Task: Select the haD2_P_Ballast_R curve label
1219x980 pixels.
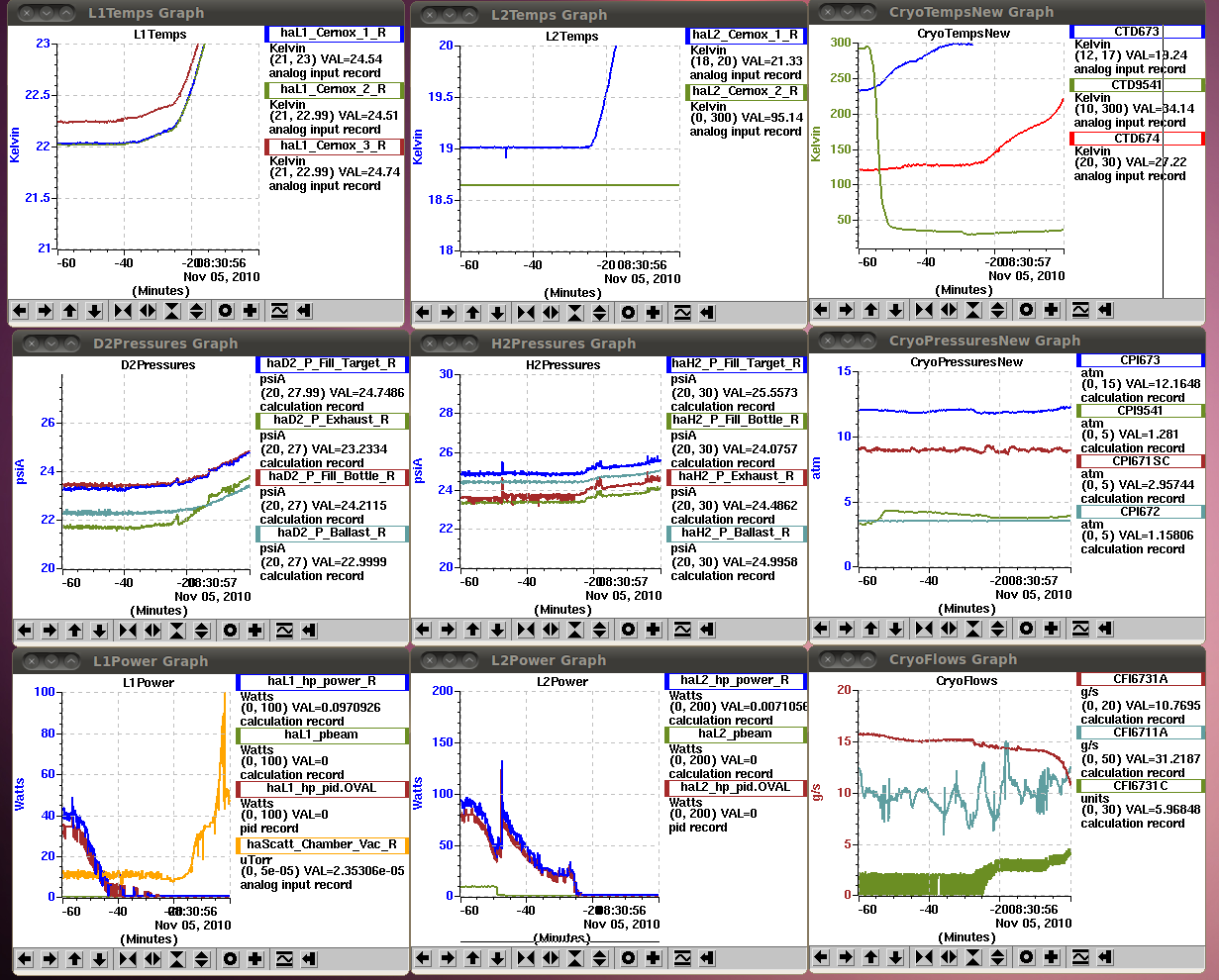Action: (332, 533)
